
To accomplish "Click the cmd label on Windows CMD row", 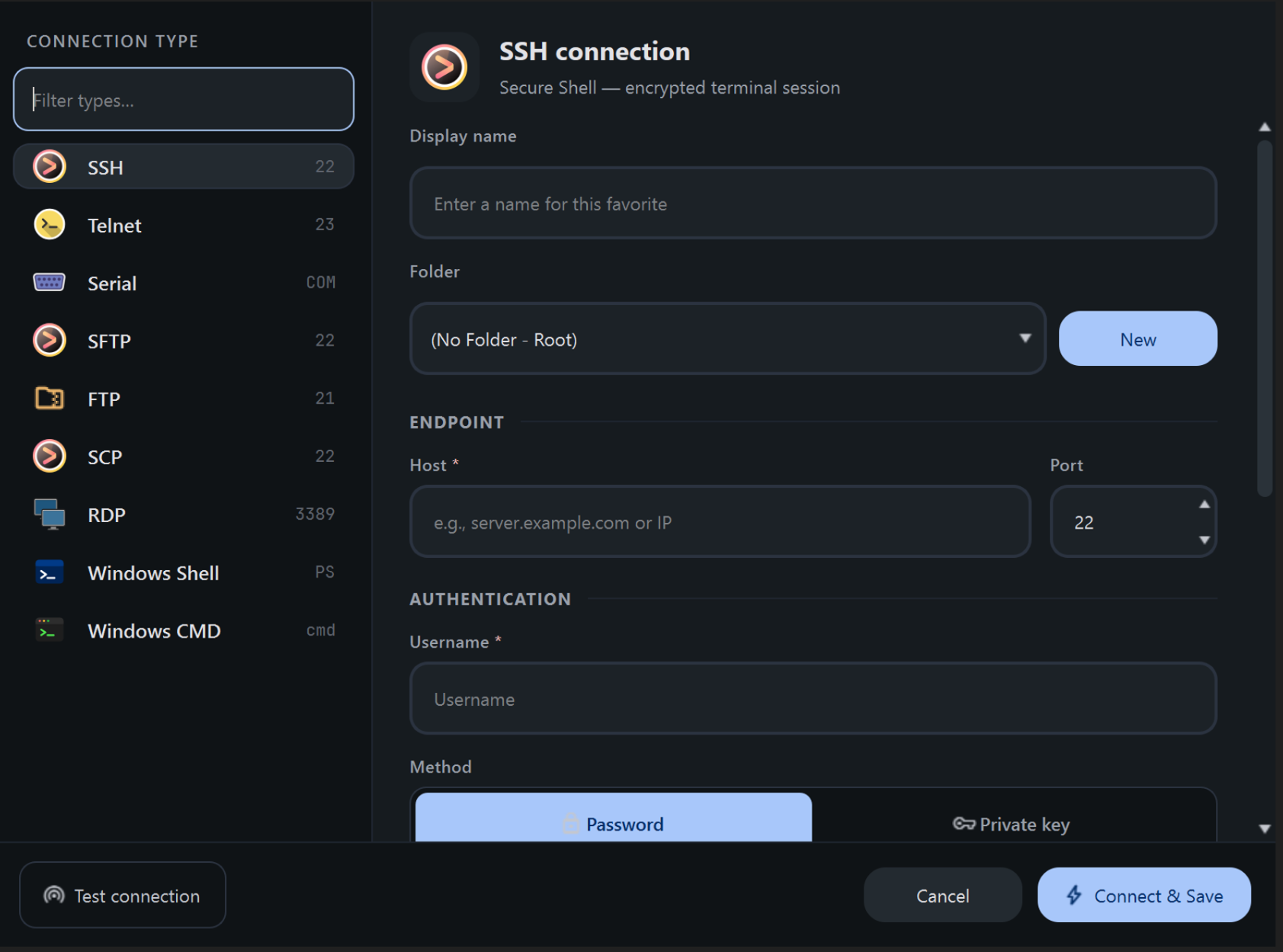I will tap(320, 630).
